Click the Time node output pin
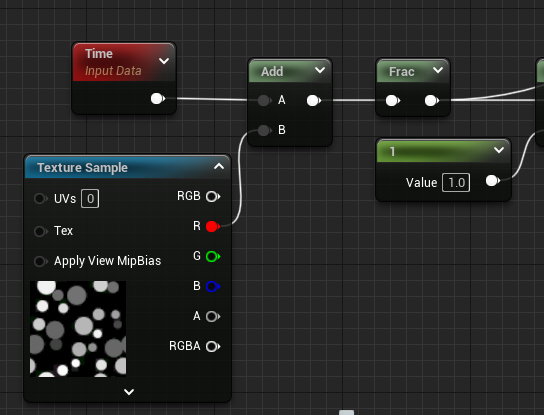 click(158, 99)
